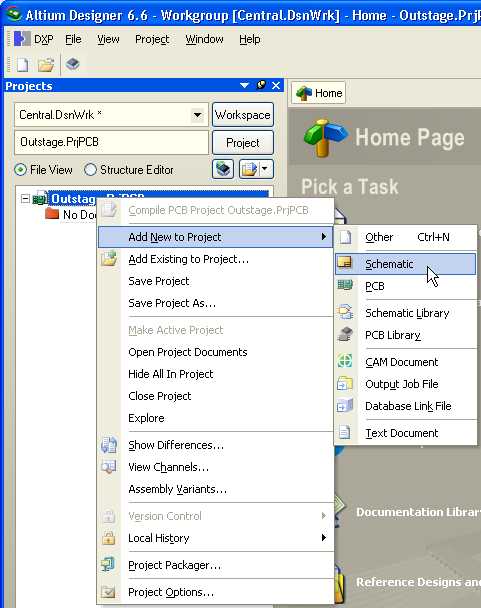Screen dimensions: 481x608
Task: Select the File View radio button
Action: point(20,170)
